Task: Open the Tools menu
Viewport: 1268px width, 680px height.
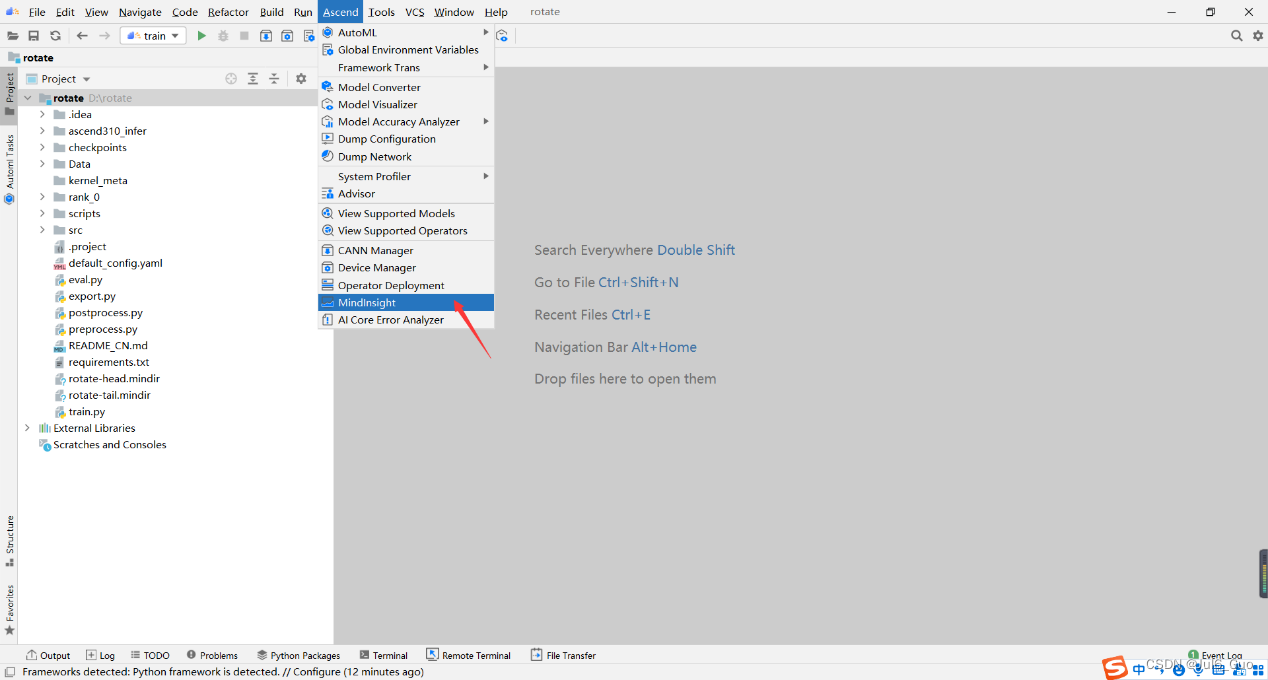Action: tap(381, 12)
